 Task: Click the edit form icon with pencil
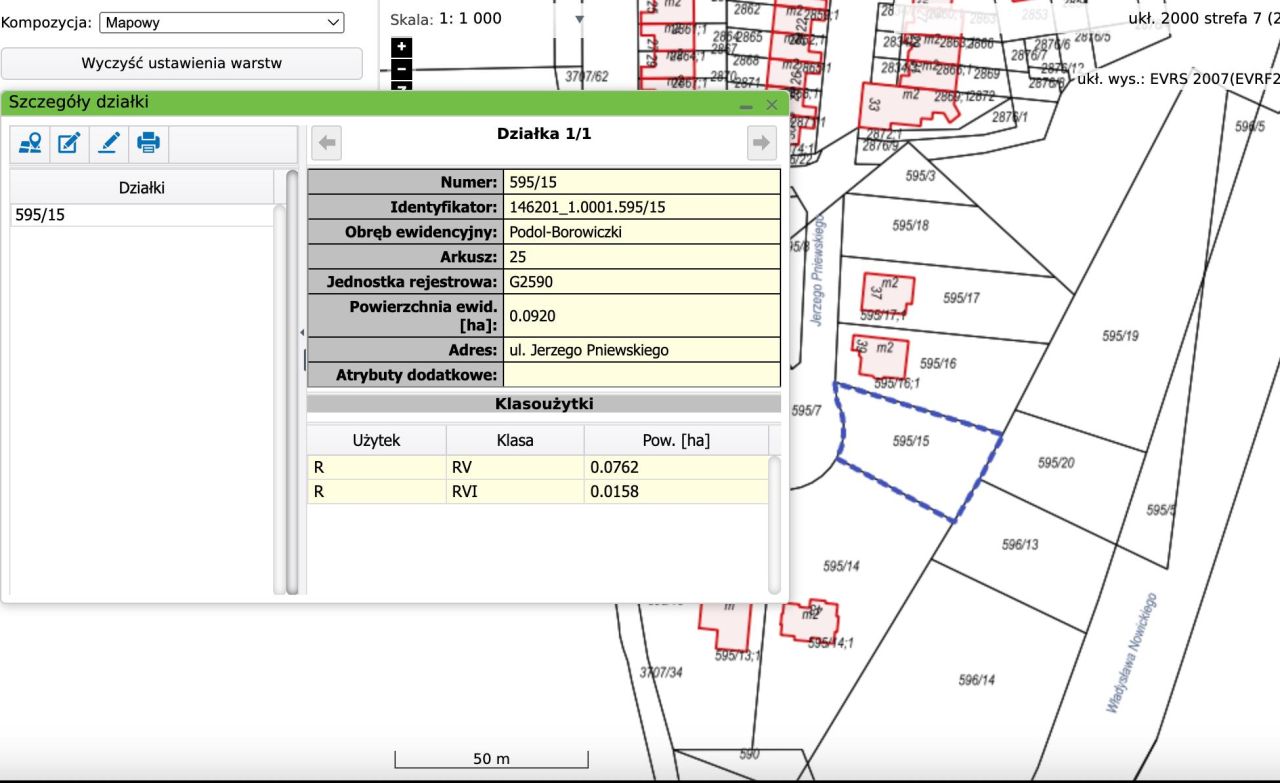click(69, 143)
